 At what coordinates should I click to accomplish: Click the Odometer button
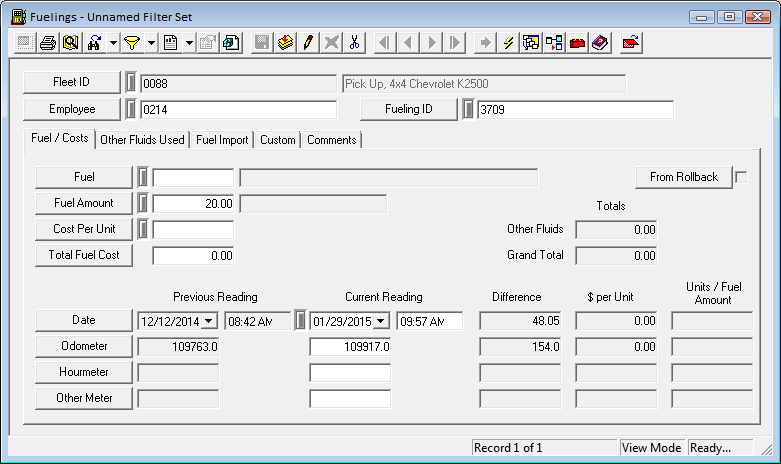click(x=84, y=346)
